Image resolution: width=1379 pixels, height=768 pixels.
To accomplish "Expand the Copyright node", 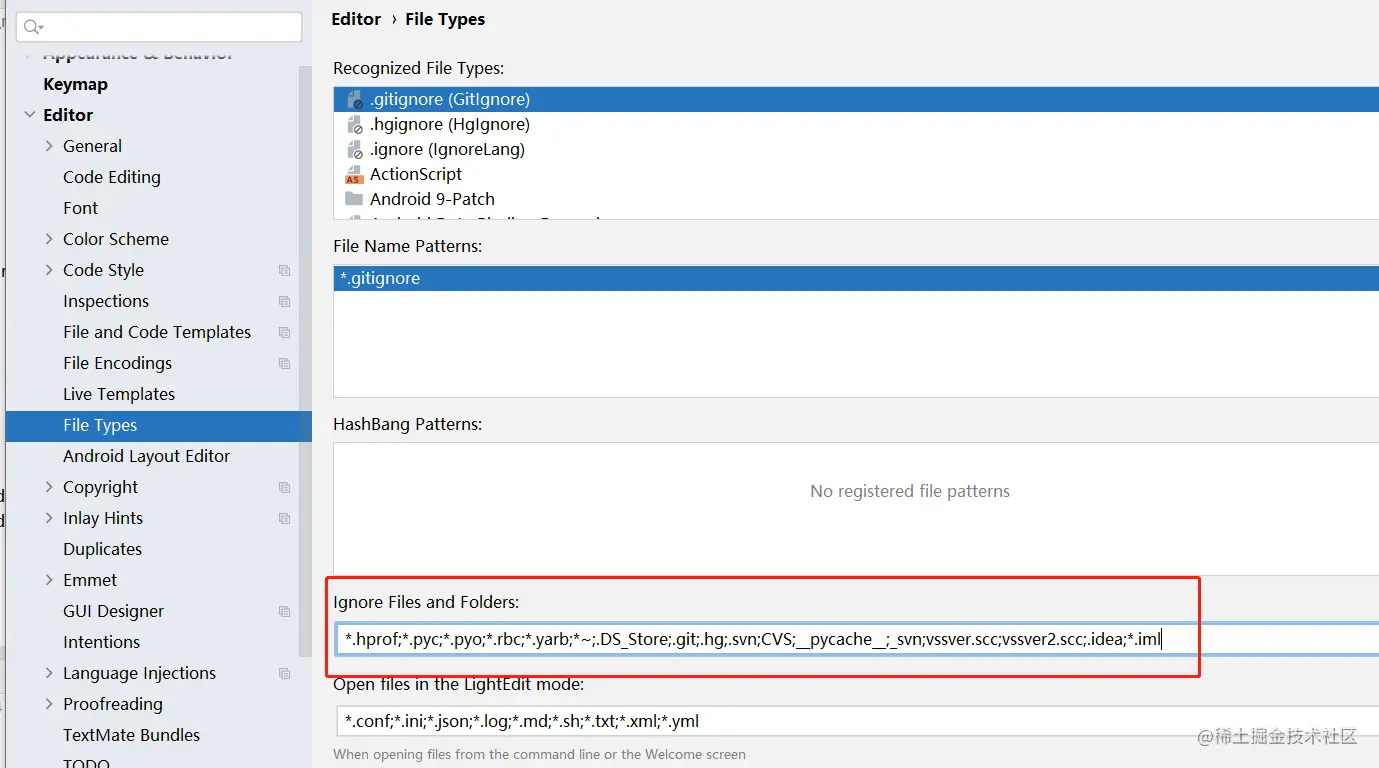I will [50, 487].
